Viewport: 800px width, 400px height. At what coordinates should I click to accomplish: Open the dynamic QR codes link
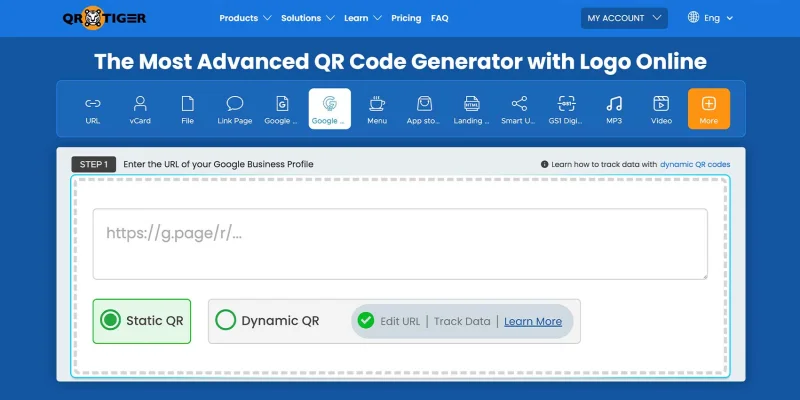click(695, 164)
